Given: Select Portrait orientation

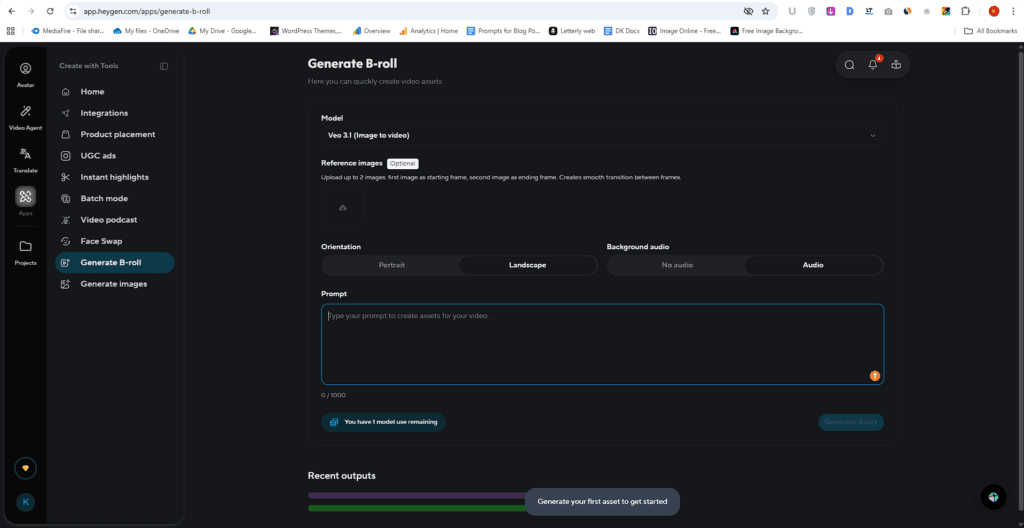Looking at the screenshot, I should tap(392, 265).
